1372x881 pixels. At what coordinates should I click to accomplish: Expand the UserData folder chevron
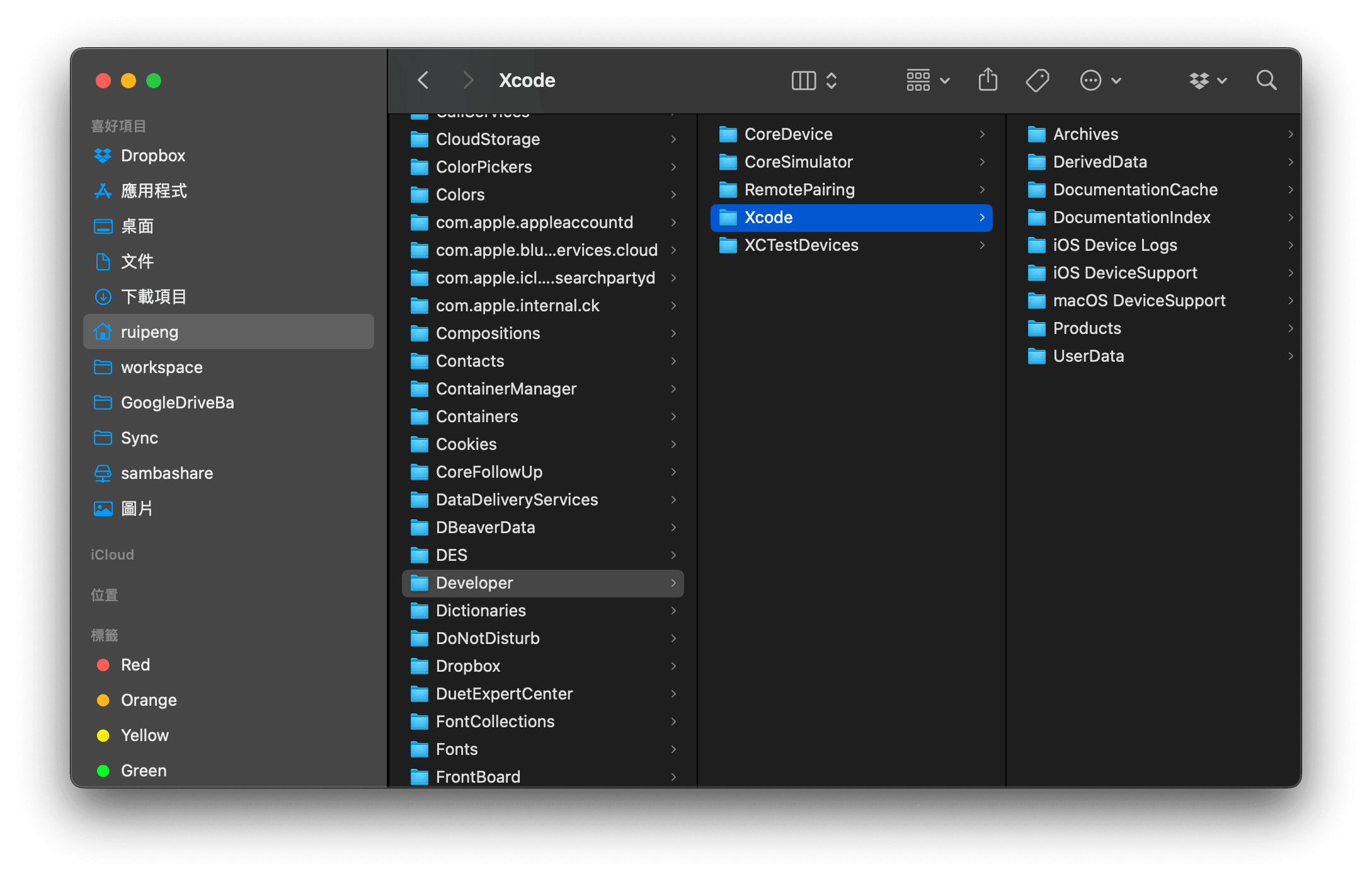(1291, 356)
